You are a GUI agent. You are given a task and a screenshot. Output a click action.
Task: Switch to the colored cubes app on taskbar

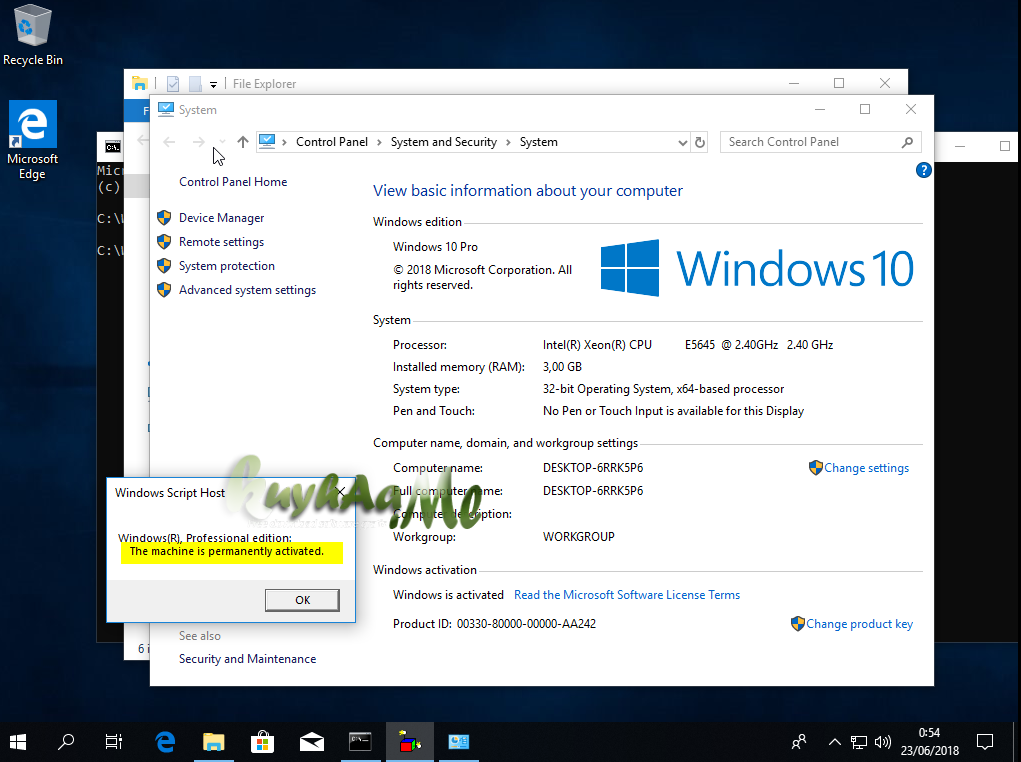410,742
